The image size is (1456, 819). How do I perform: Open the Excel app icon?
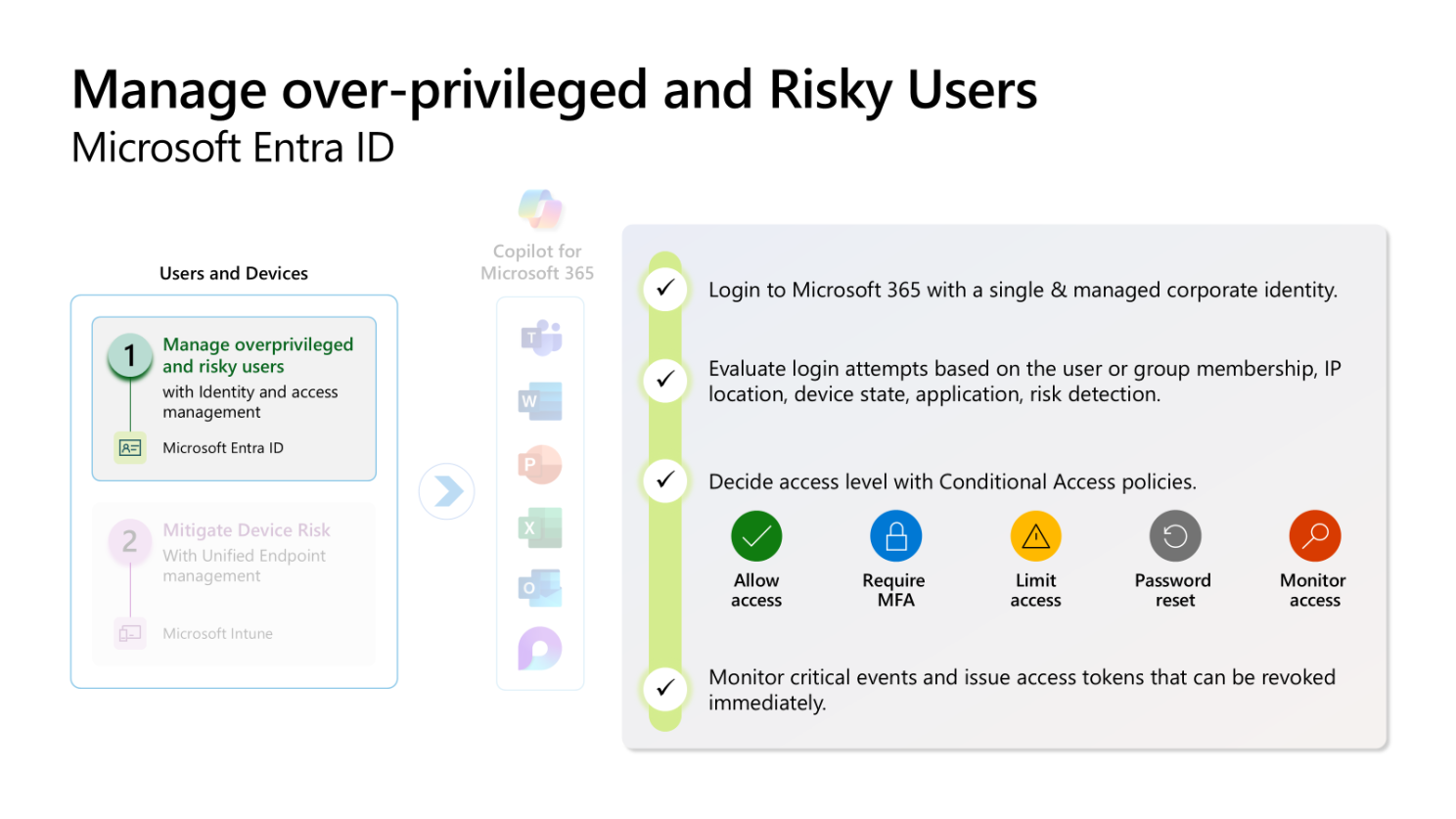[x=539, y=528]
